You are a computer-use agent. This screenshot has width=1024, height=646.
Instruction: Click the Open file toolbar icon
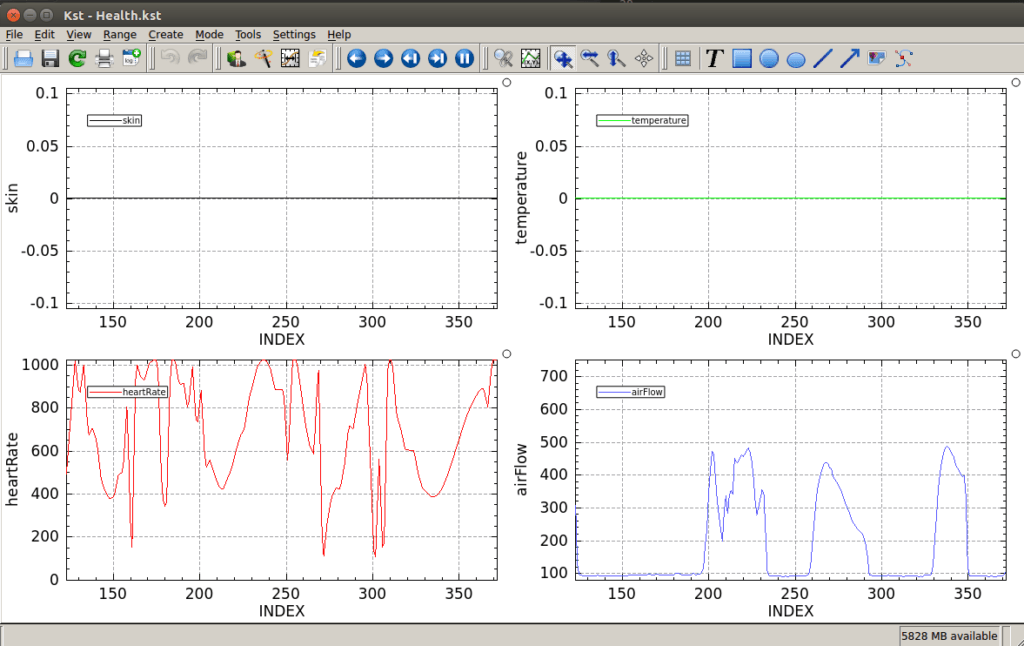tap(23, 59)
